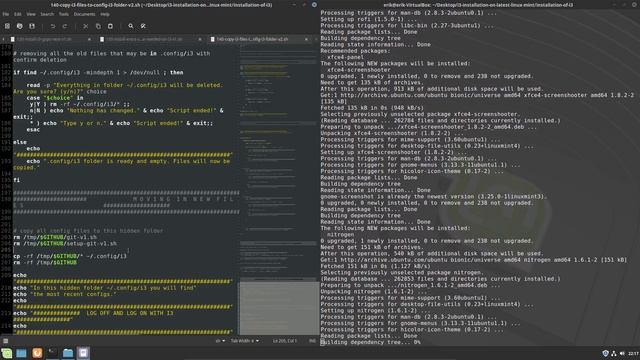Open the network tray icon

[x=613, y=353]
